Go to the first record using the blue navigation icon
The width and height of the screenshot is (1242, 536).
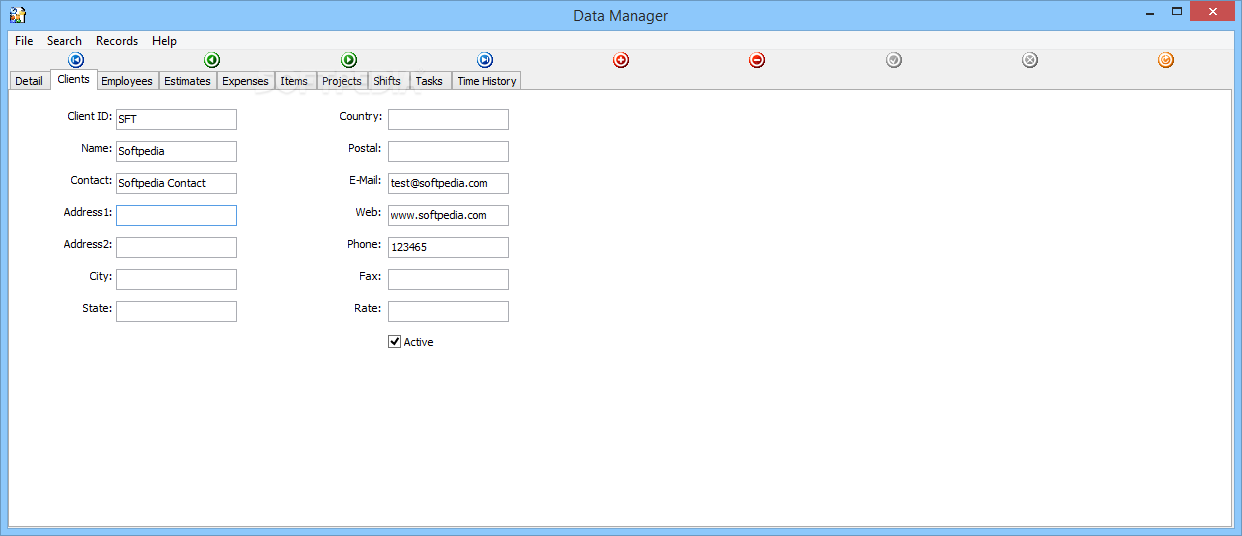[76, 61]
